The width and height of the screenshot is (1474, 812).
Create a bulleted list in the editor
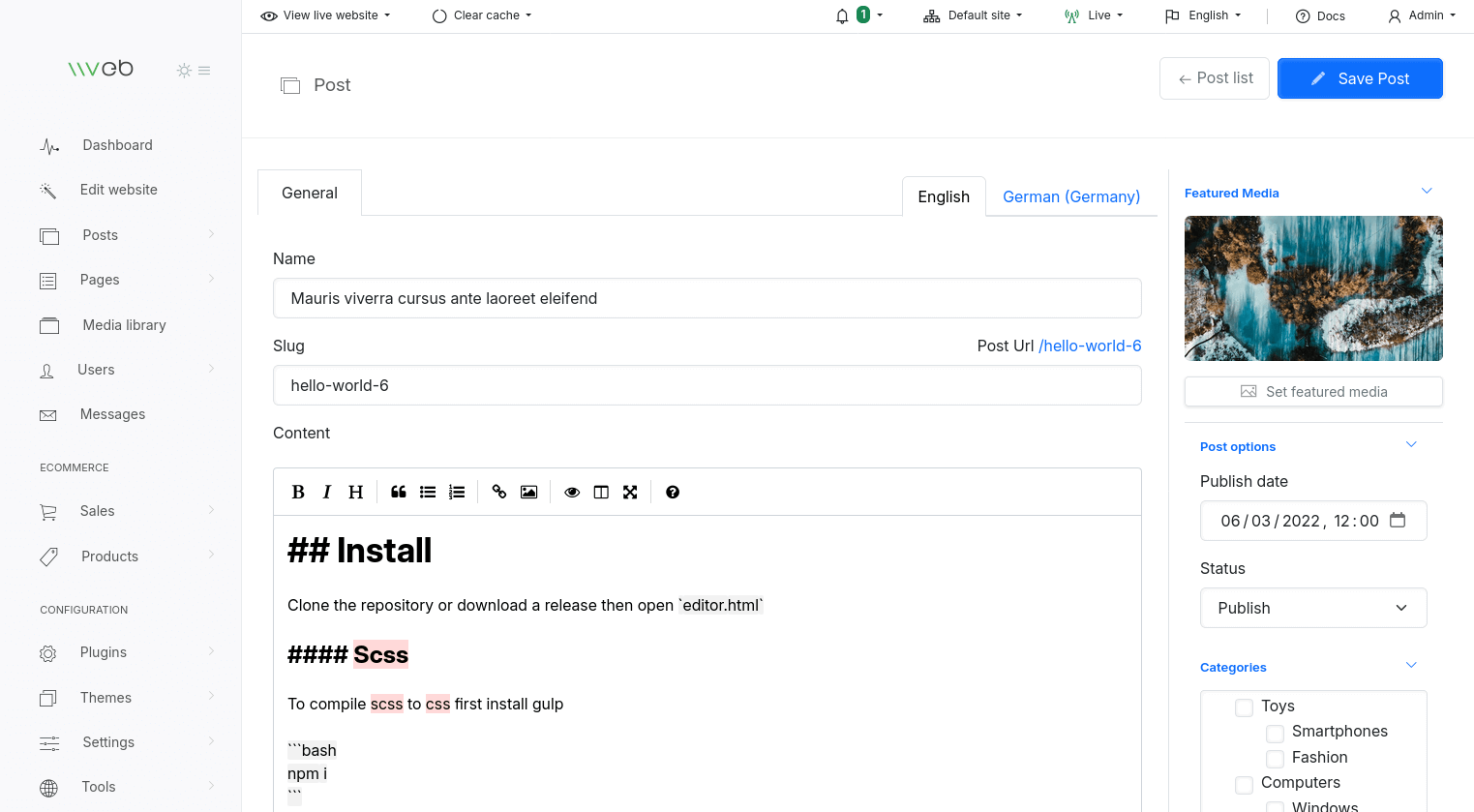[x=428, y=493]
